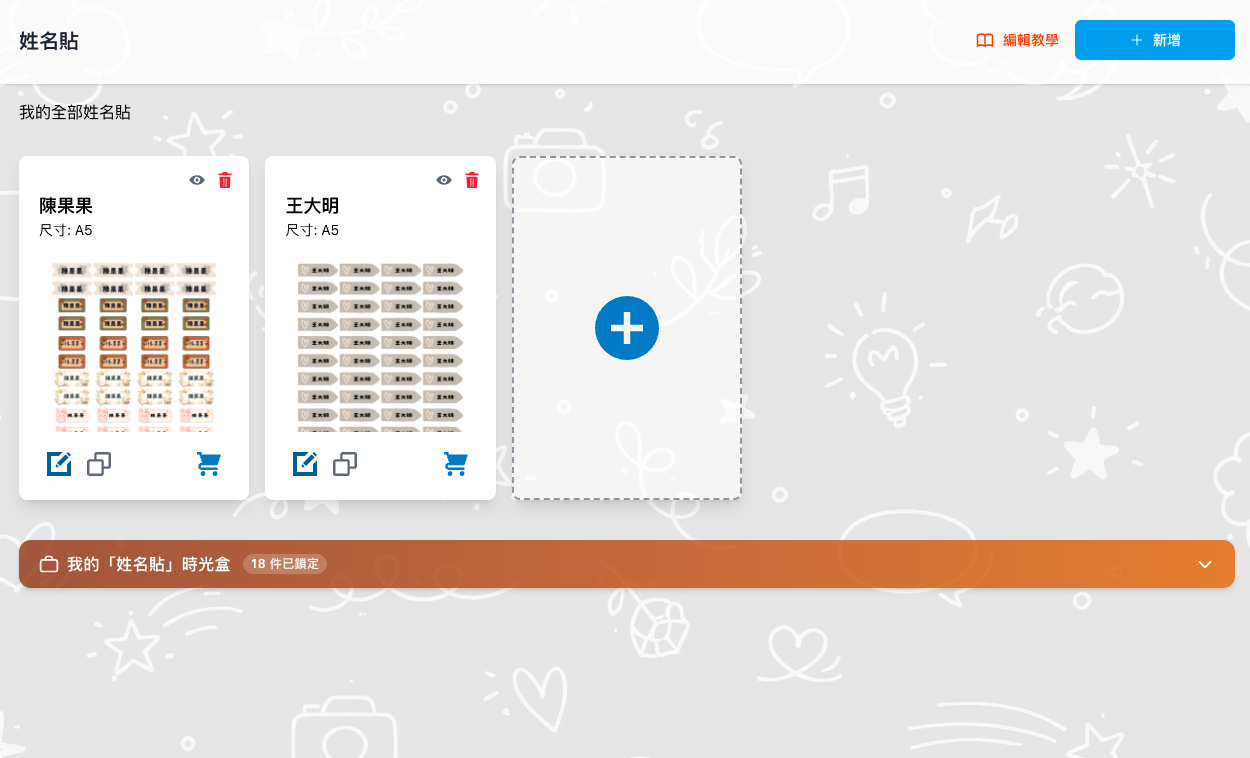Image resolution: width=1250 pixels, height=758 pixels.
Task: Open the edit icon on 陳果果 card
Action: (x=58, y=463)
